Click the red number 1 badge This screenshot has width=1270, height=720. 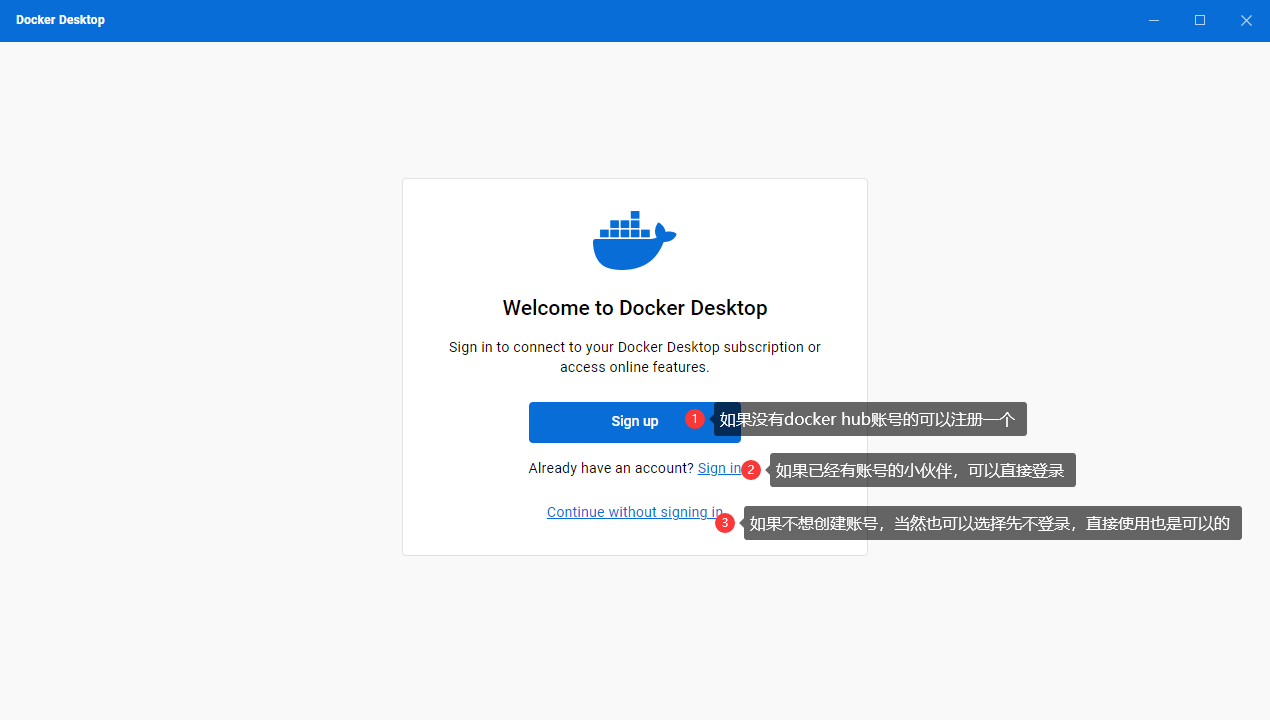click(696, 419)
